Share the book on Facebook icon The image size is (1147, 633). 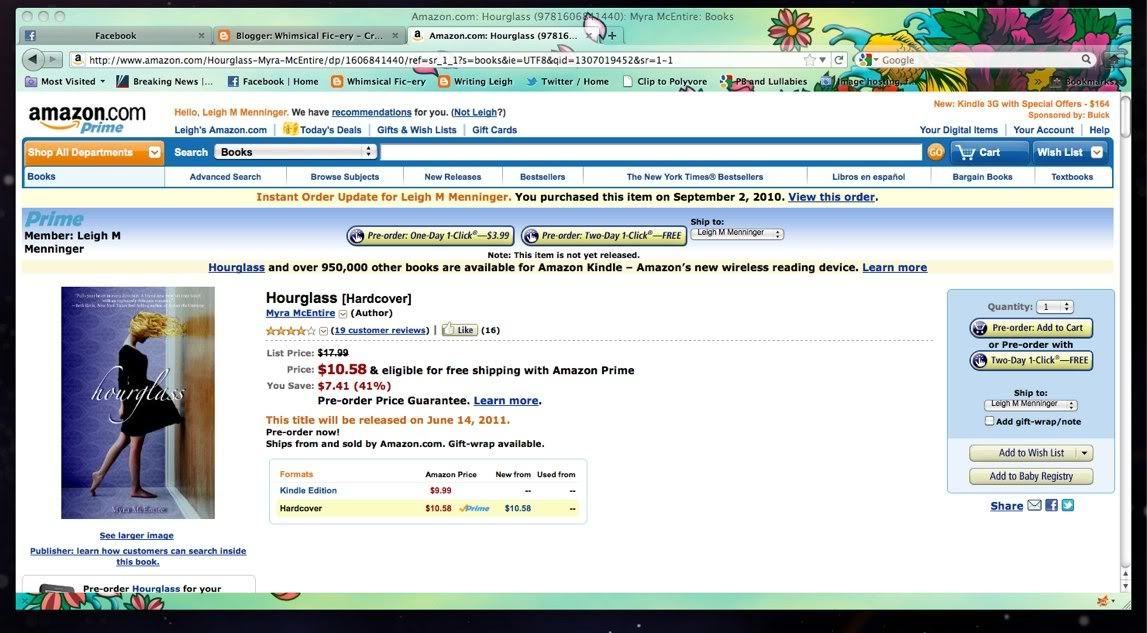pos(1051,506)
